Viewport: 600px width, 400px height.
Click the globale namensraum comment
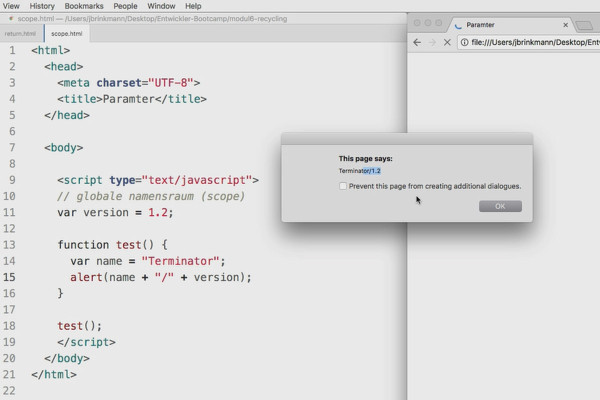pos(151,196)
